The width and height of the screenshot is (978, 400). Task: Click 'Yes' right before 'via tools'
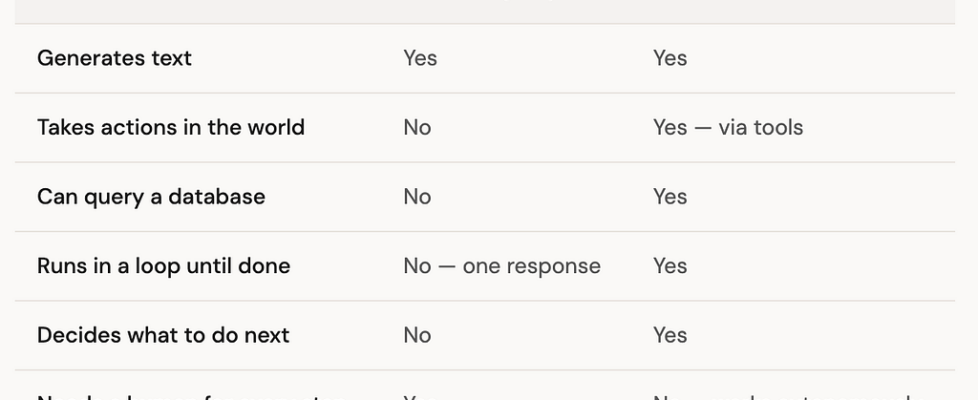(x=670, y=127)
